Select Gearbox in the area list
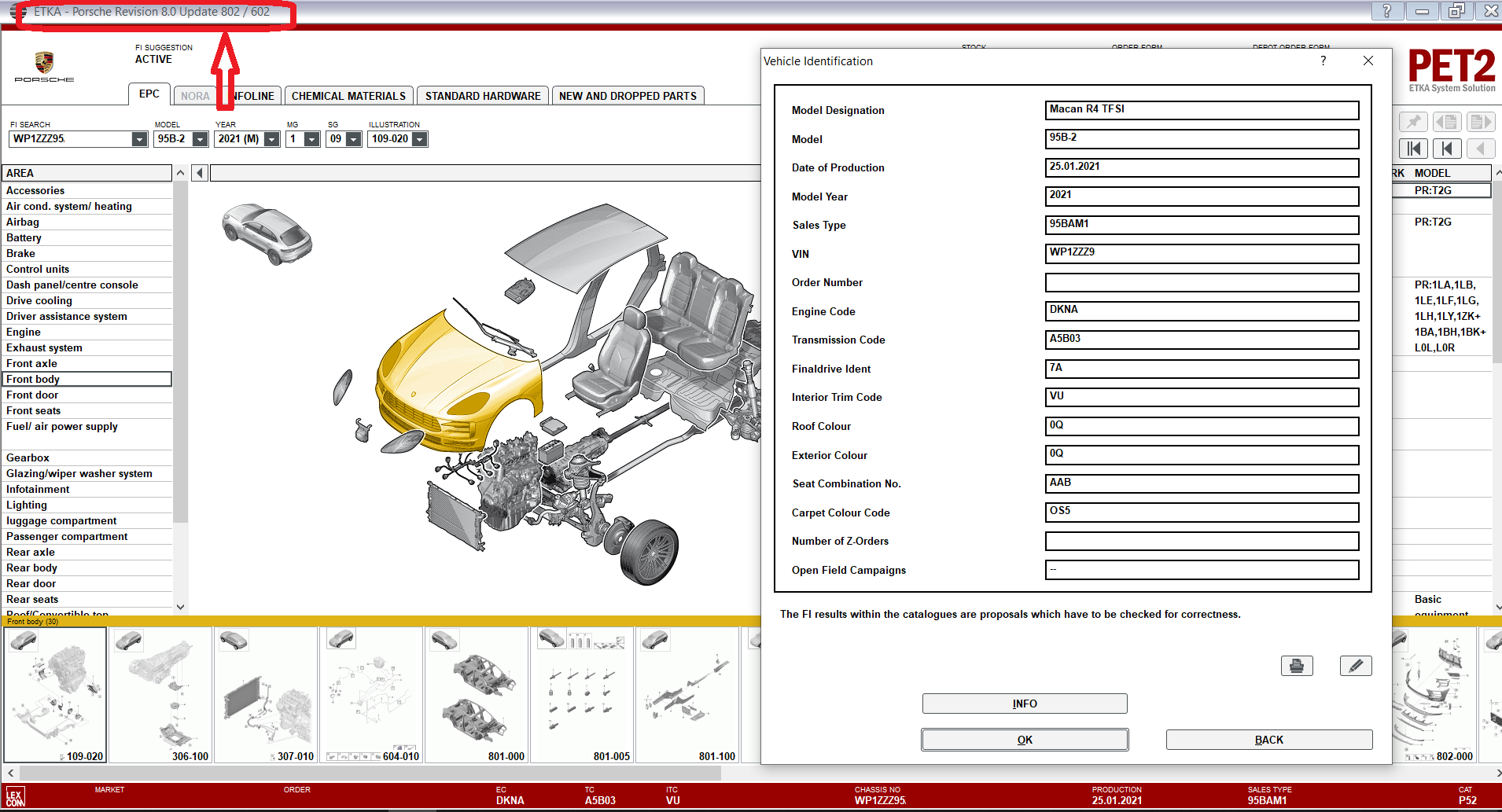This screenshot has width=1502, height=812. [x=87, y=457]
